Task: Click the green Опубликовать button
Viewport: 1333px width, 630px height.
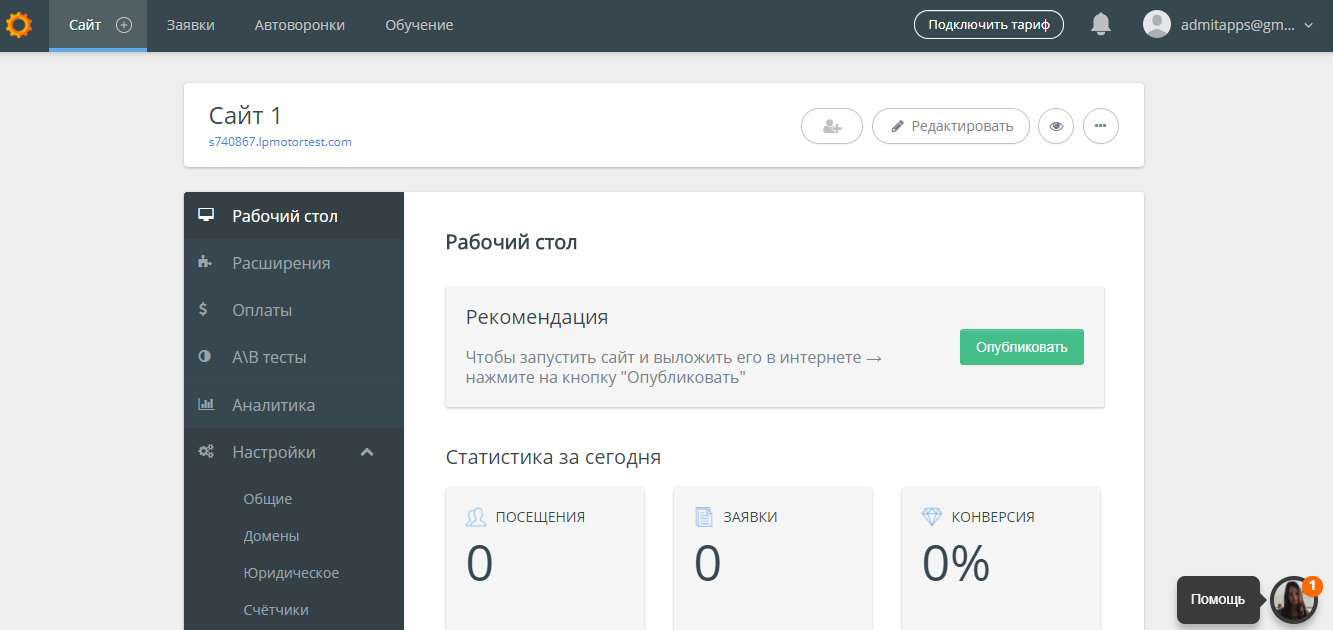Action: (x=1021, y=346)
